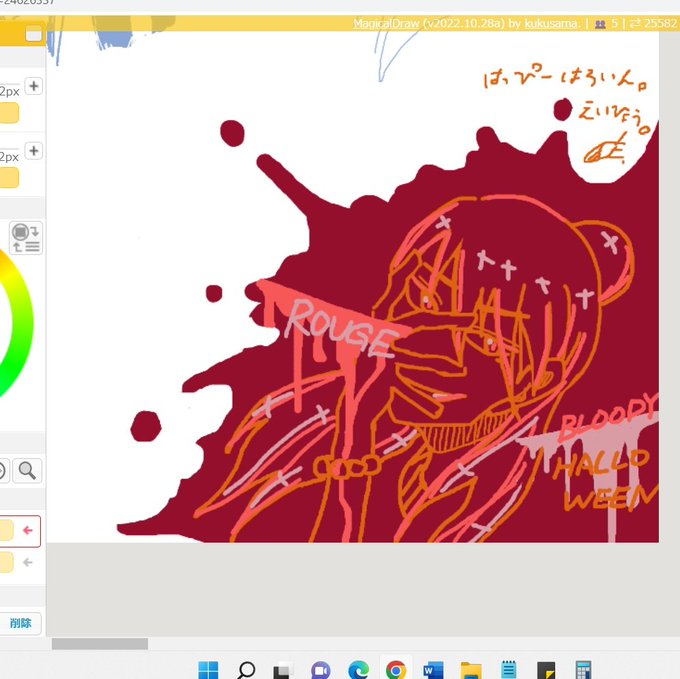This screenshot has width=680, height=679.
Task: Open Notepad from taskbar
Action: [x=508, y=670]
